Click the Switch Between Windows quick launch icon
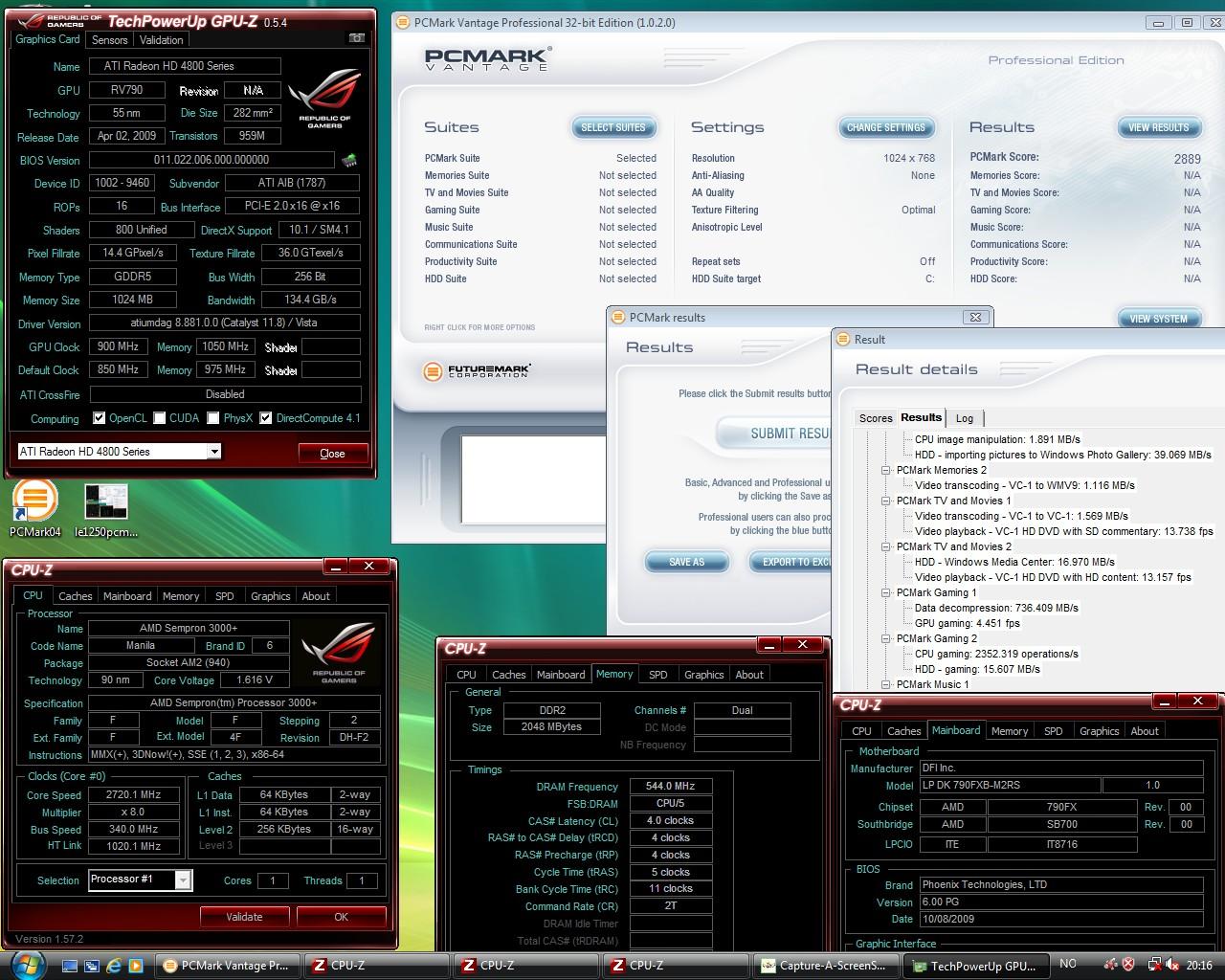 coord(92,966)
